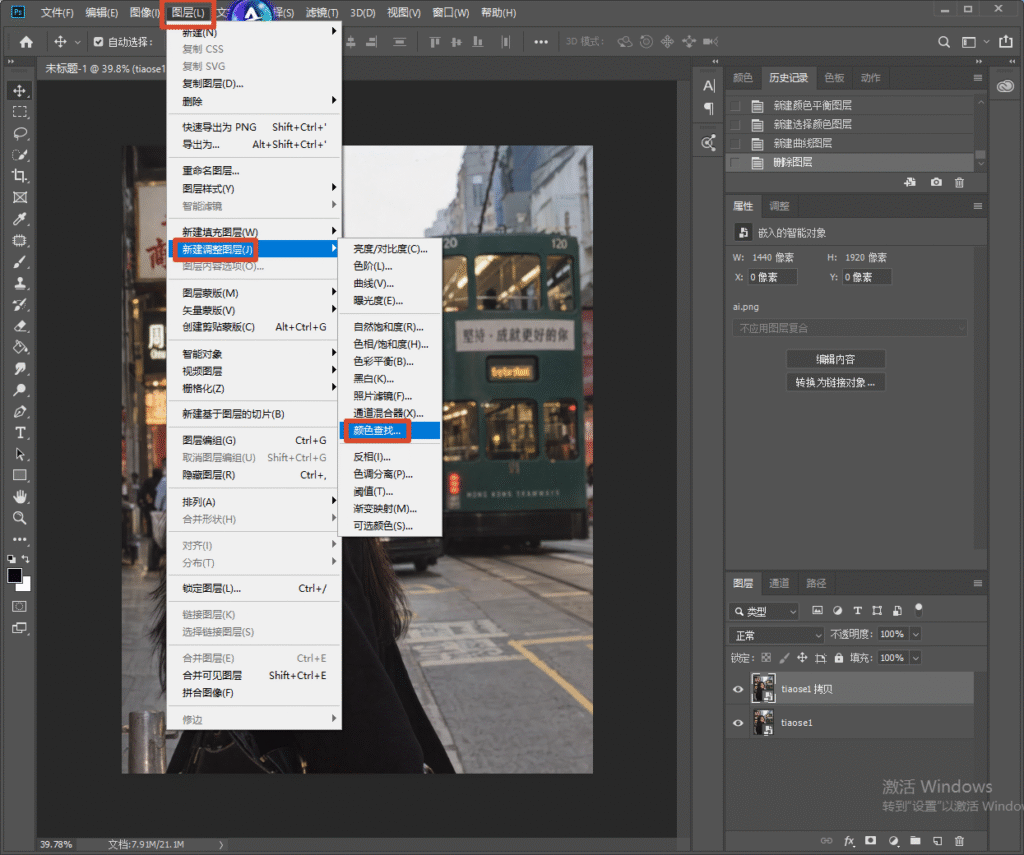Toggle lock all padlock icon
Screen dimensions: 1024x855
pyautogui.click(x=839, y=658)
